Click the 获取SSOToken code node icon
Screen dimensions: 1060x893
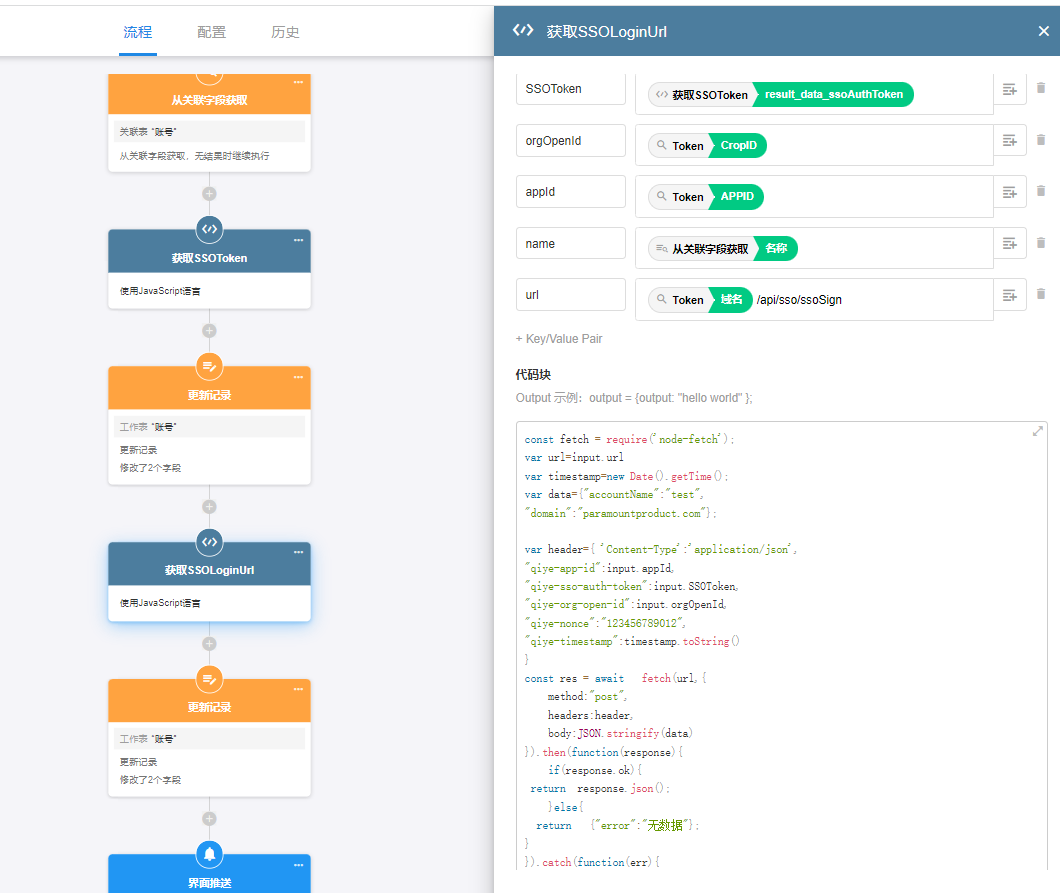tap(209, 229)
